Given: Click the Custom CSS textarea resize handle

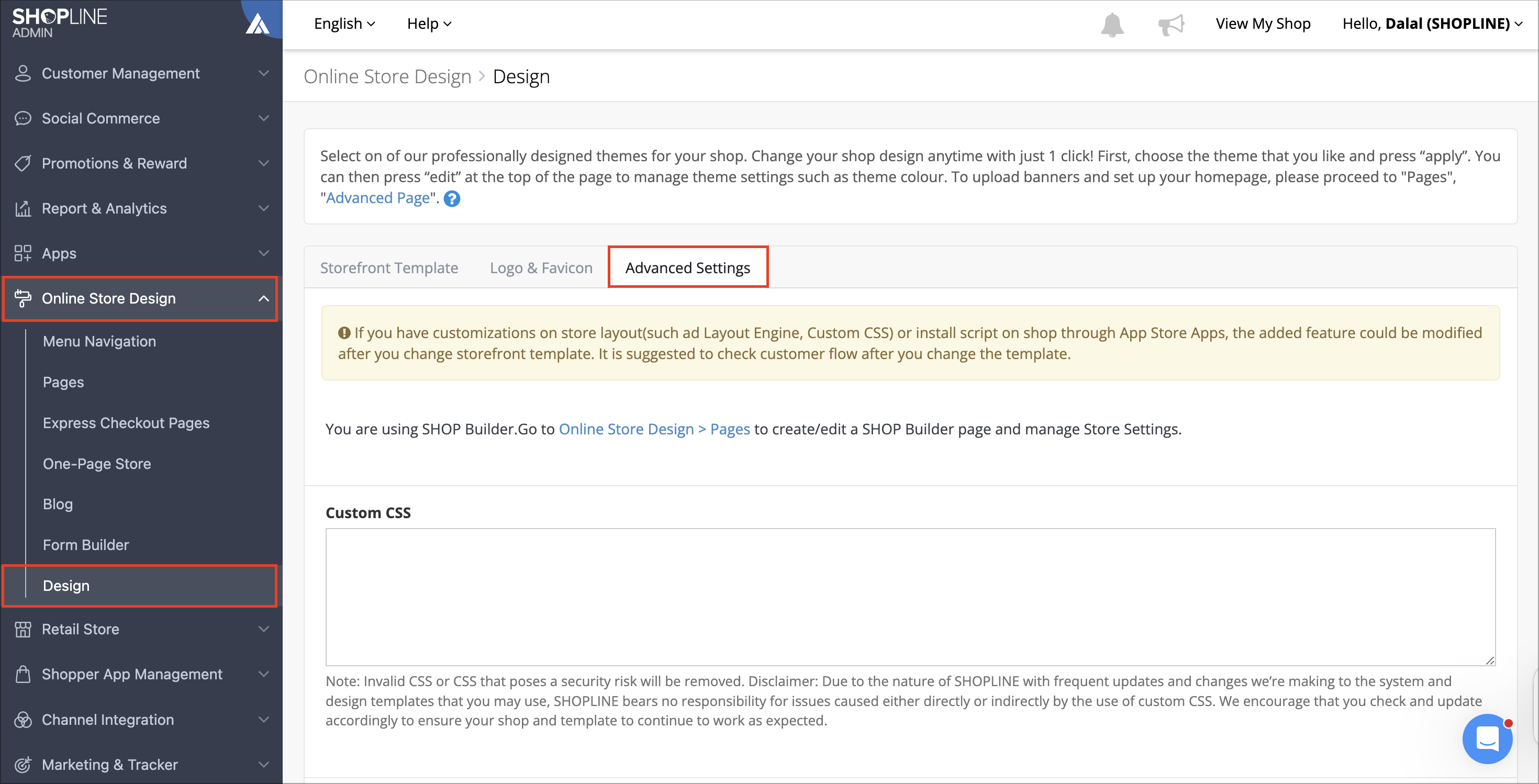Looking at the screenshot, I should pyautogui.click(x=1489, y=660).
